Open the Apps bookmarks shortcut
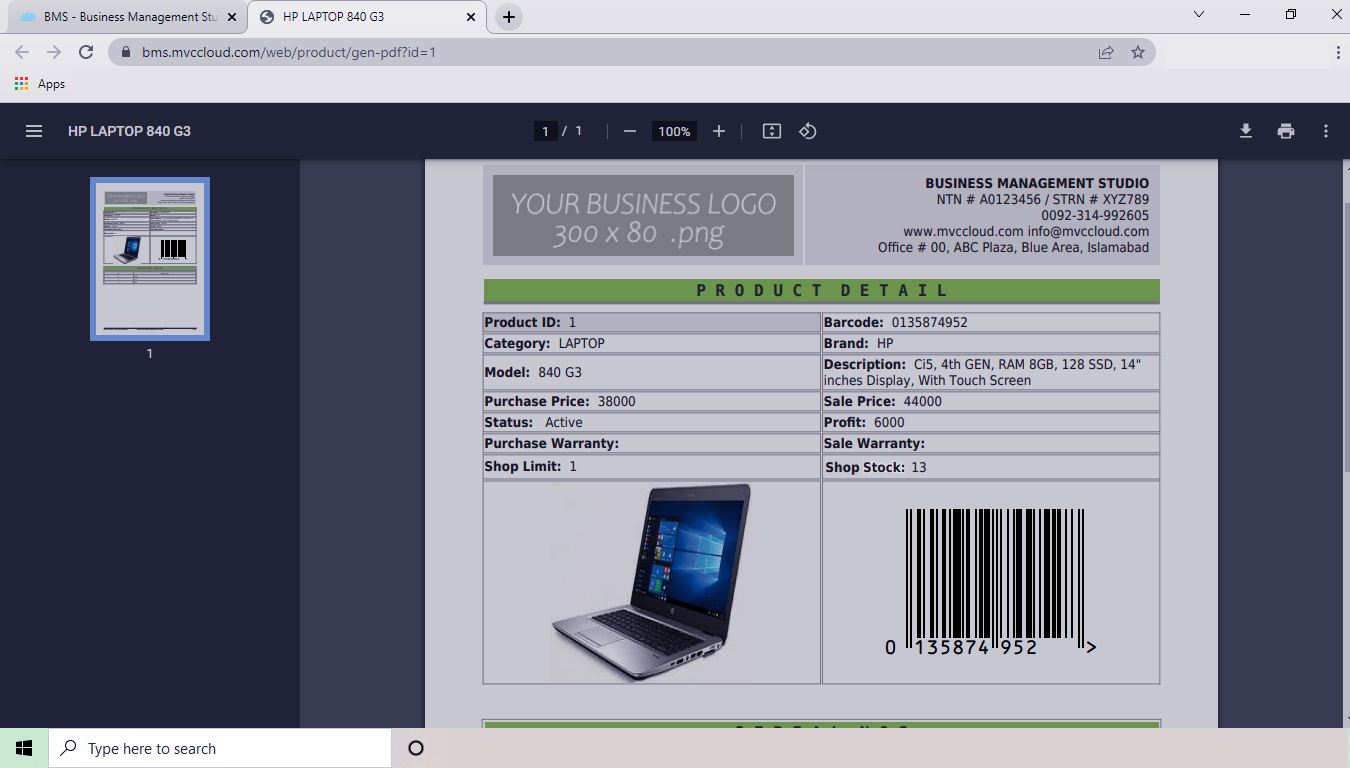Image resolution: width=1350 pixels, height=768 pixels. click(x=40, y=84)
